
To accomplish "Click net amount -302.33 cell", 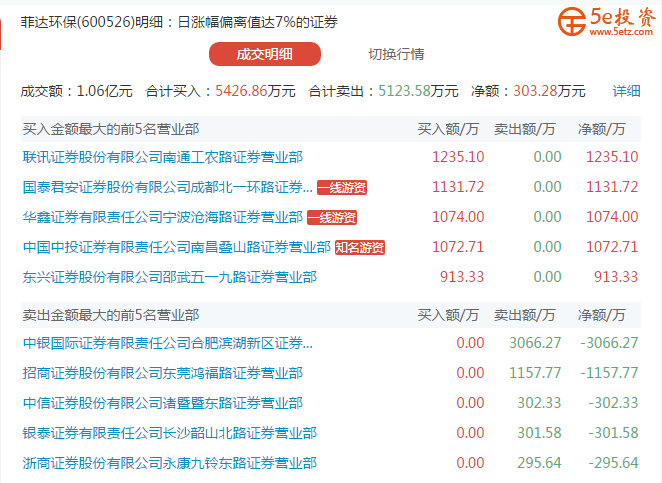I will point(613,403).
